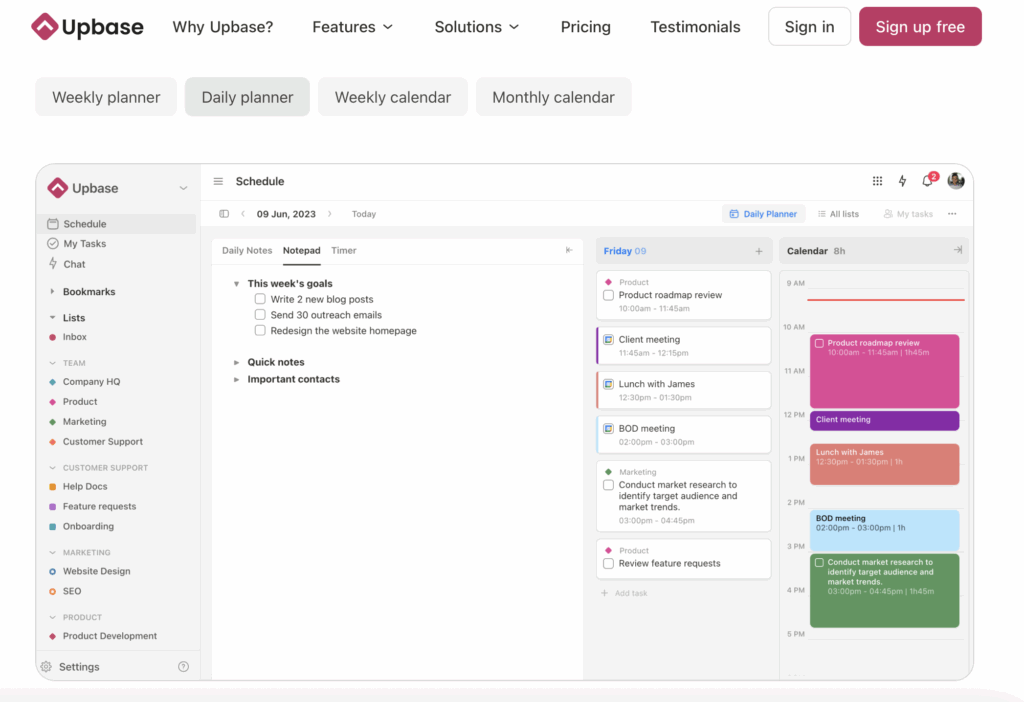Open the Solutions dropdown in navigation
The height and width of the screenshot is (702, 1024).
click(477, 27)
